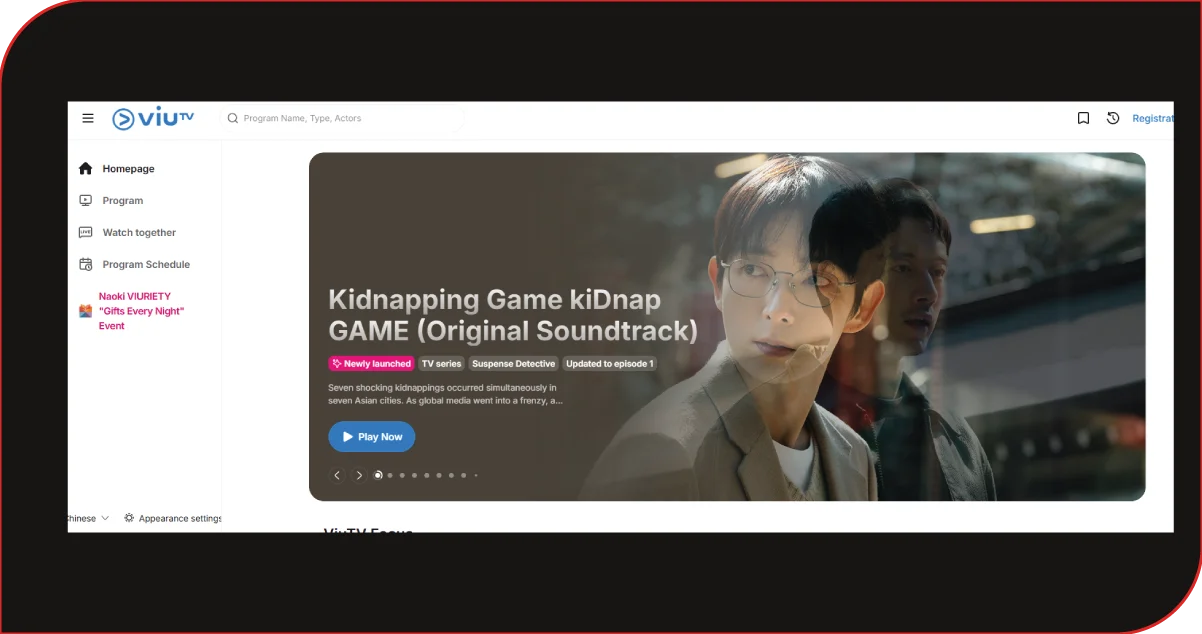Open Appearance settings
This screenshot has width=1202, height=634.
(180, 518)
